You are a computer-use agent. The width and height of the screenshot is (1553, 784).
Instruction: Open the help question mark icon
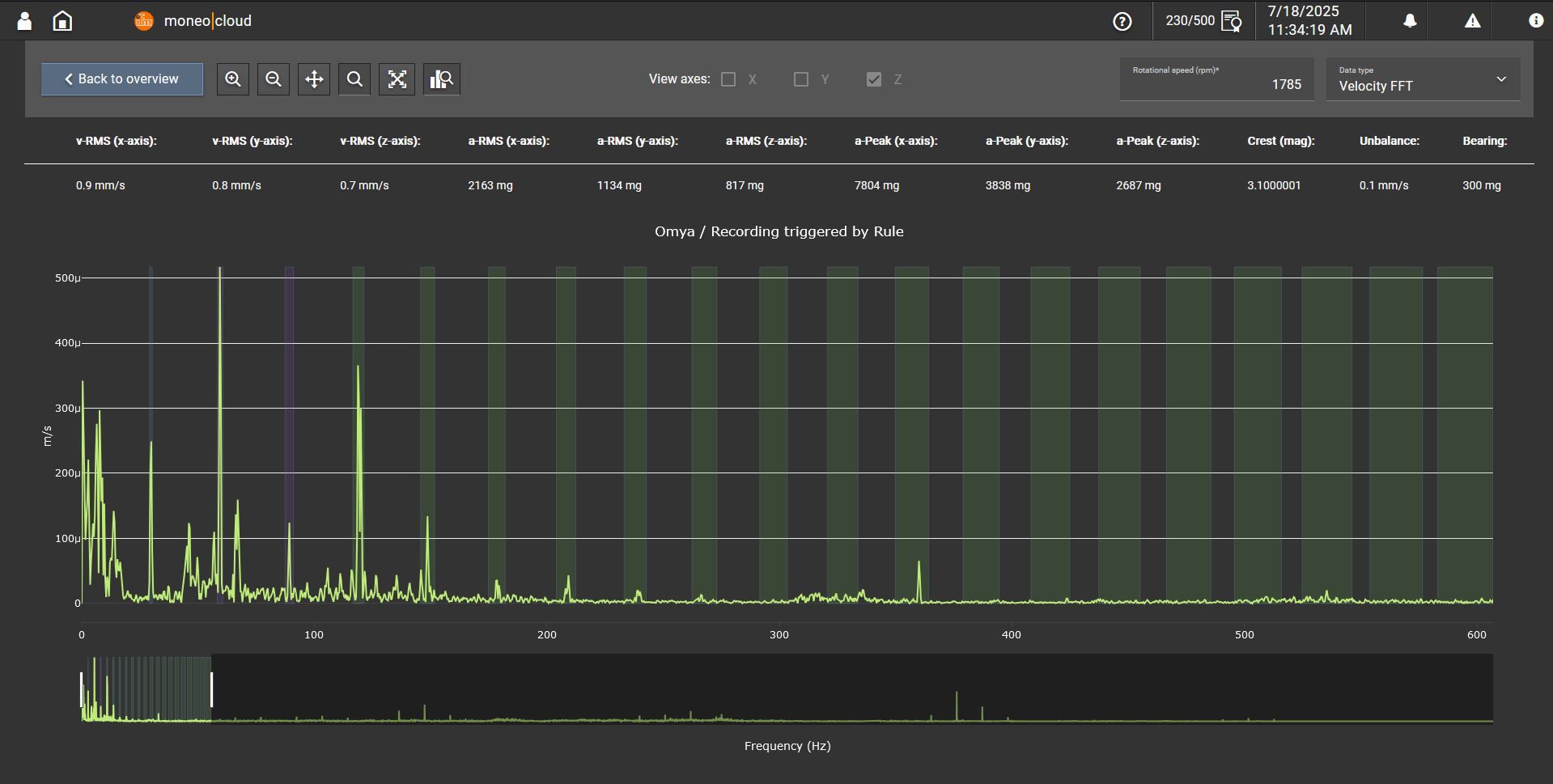click(x=1122, y=21)
